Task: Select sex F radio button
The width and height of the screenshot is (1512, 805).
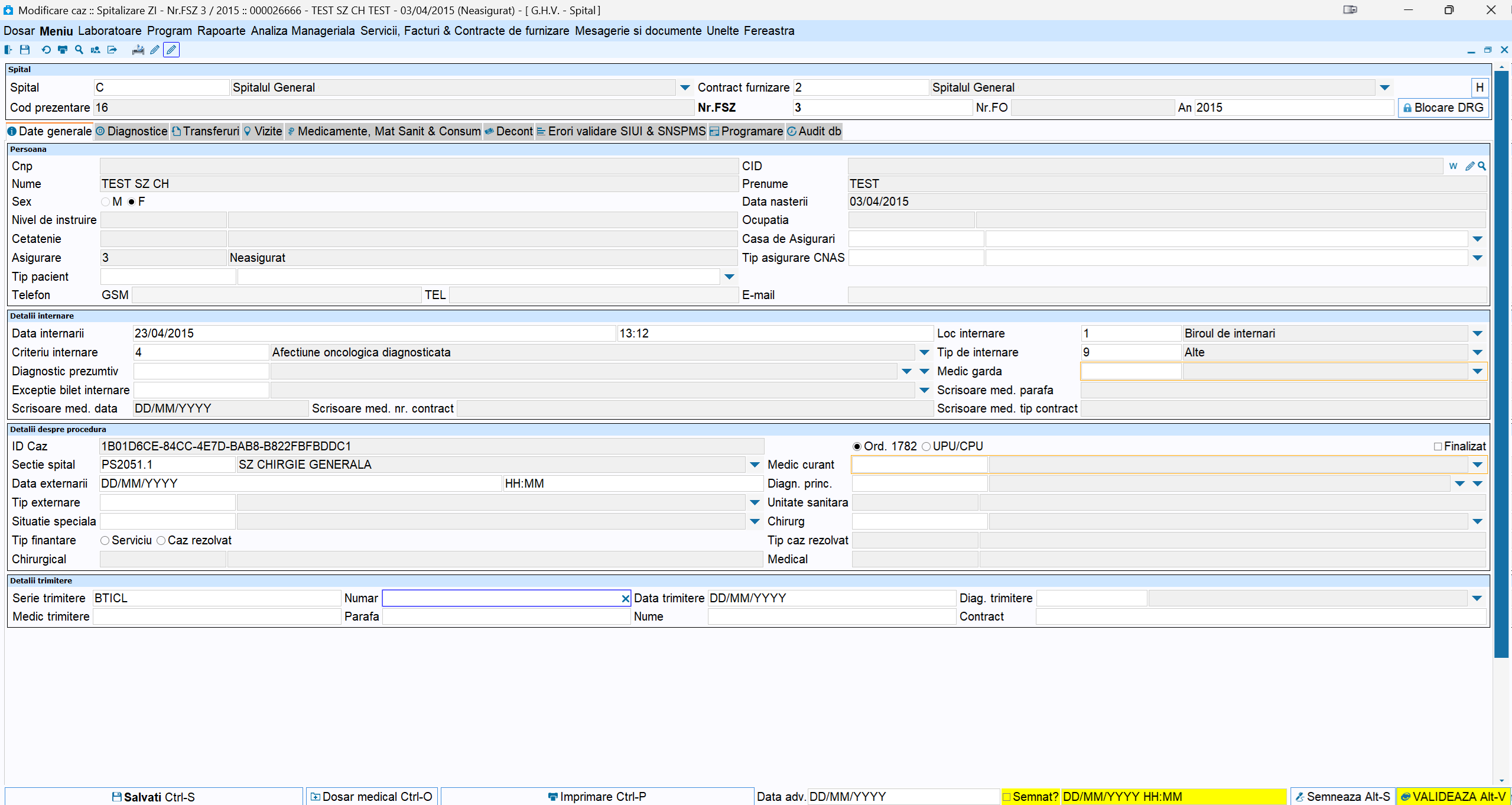Action: click(131, 202)
